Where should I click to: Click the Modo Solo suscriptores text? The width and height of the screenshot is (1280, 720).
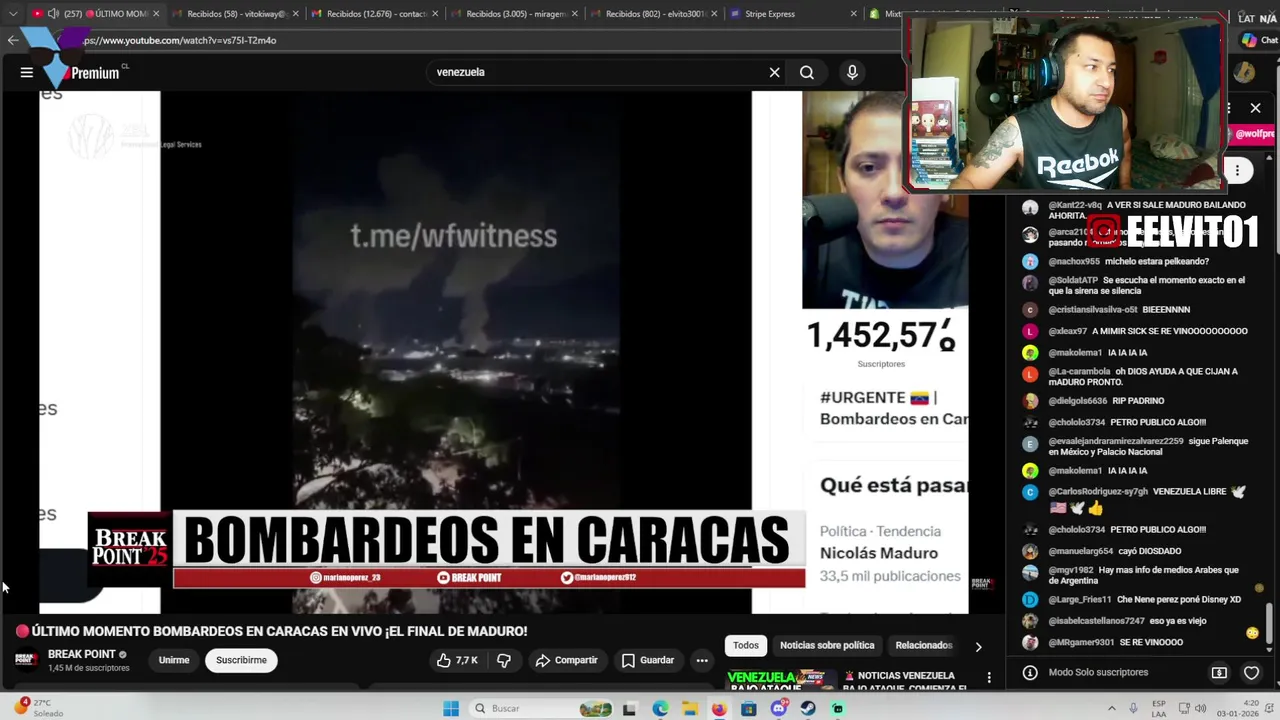pyautogui.click(x=1098, y=672)
